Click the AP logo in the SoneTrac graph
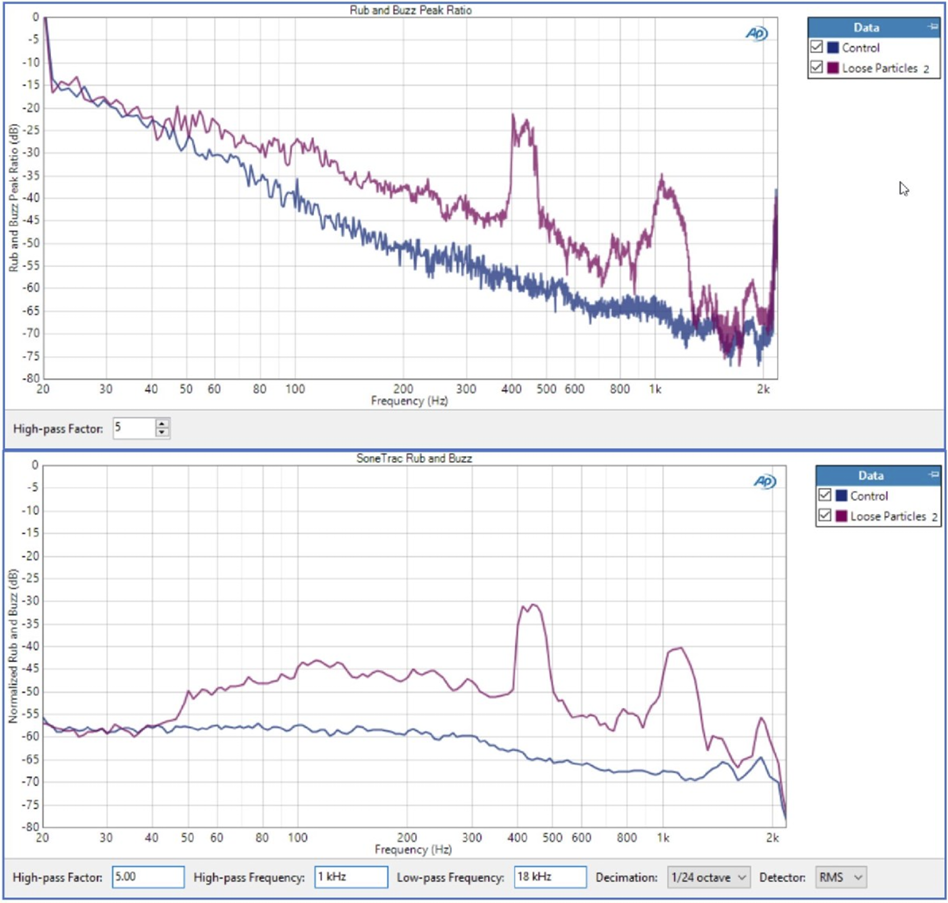The image size is (948, 903). pyautogui.click(x=765, y=482)
